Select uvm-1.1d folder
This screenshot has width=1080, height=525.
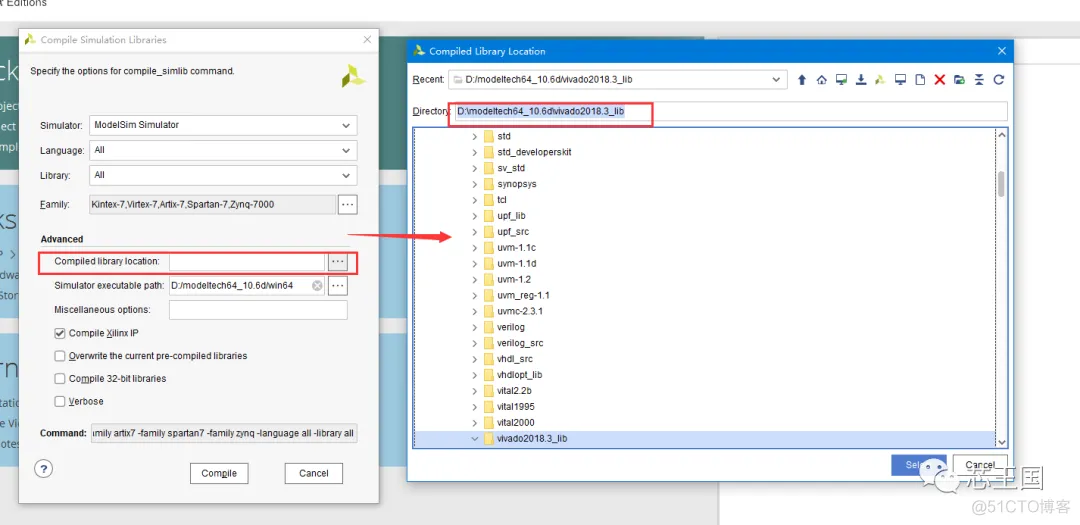pos(517,263)
